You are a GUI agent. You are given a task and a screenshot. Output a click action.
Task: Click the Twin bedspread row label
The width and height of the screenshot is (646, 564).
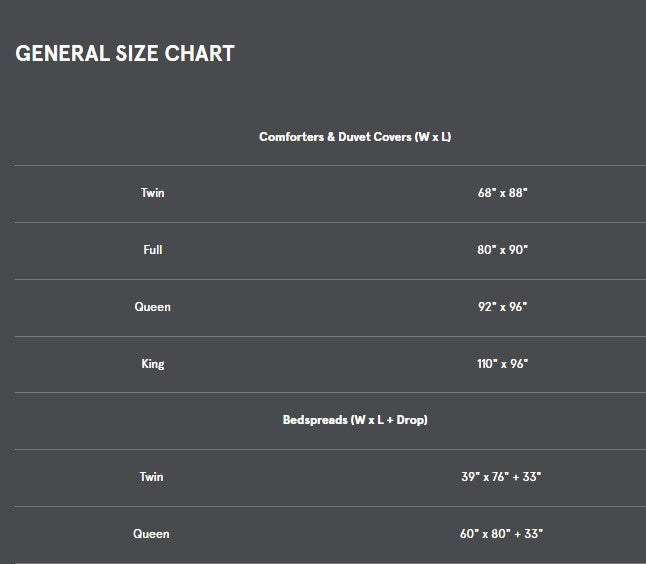[x=152, y=477]
